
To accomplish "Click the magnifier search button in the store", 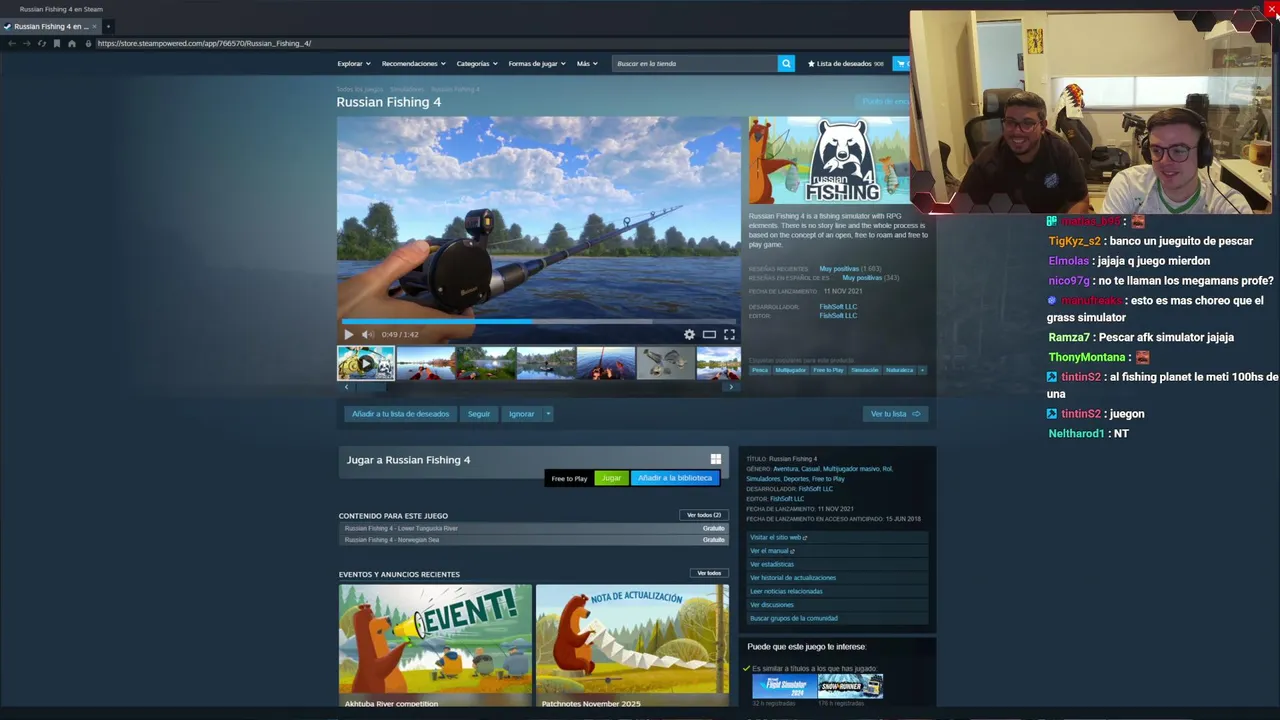I will coord(786,63).
